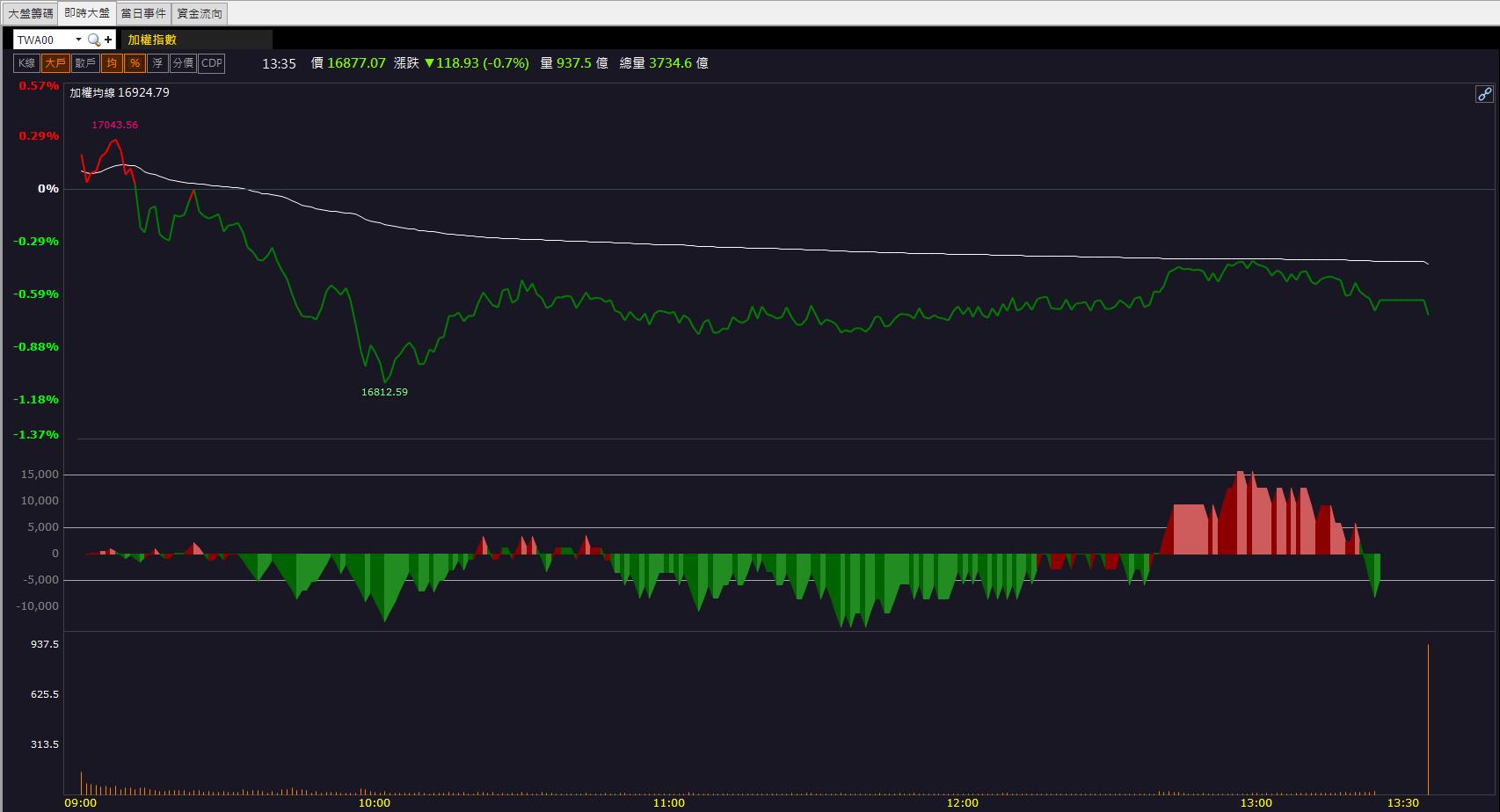Toggle the 均 average line button

click(x=112, y=63)
